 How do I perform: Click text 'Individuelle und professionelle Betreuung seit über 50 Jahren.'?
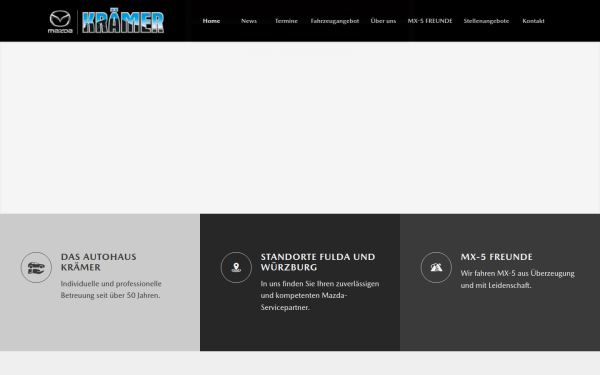[111, 290]
